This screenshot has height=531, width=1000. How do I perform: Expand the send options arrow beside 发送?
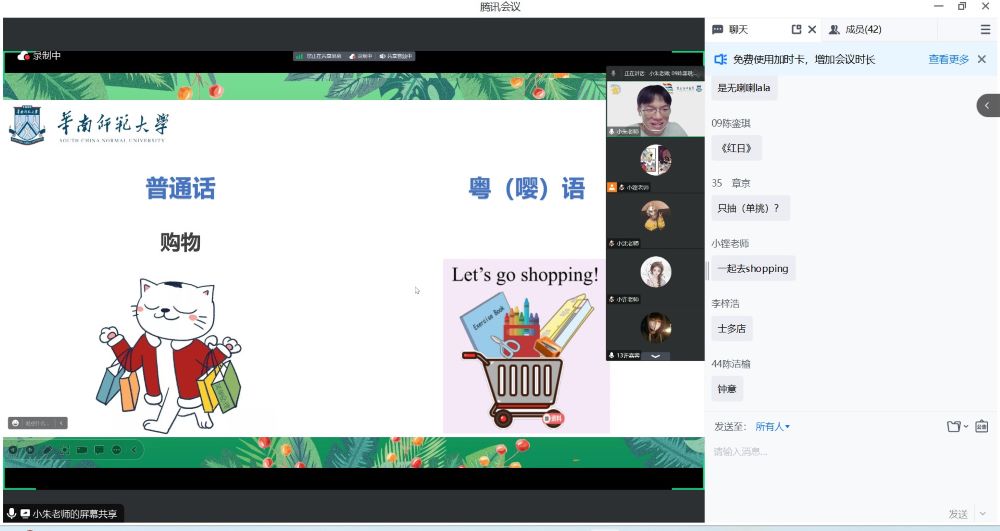coord(982,514)
